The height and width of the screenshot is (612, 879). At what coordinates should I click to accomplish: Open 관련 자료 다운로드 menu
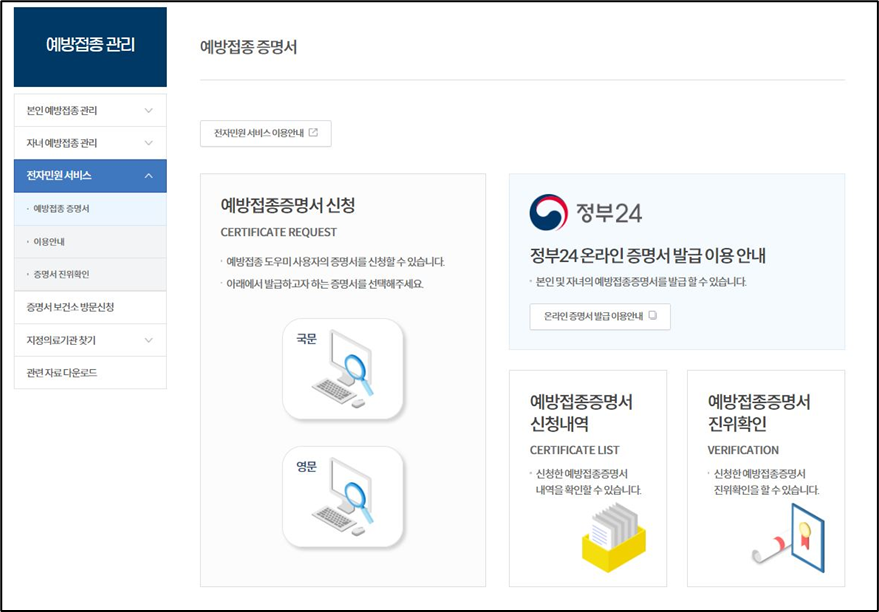[90, 373]
